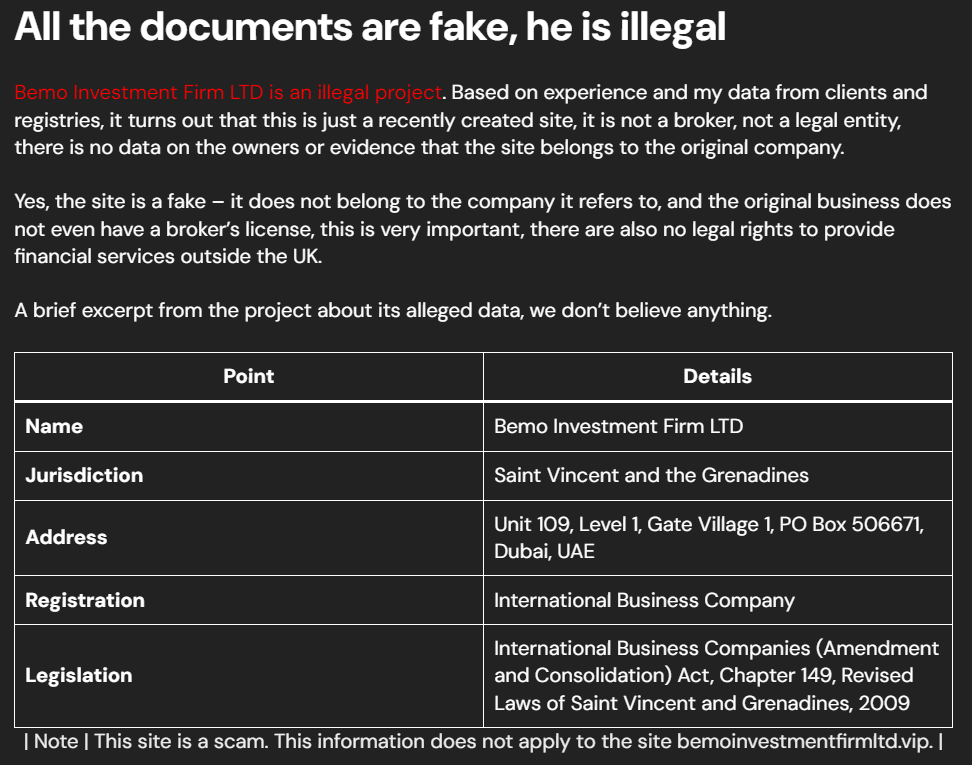The image size is (972, 765).
Task: Click the bemoinvestmentfirmltd.vip text in note
Action: pyautogui.click(x=805, y=741)
